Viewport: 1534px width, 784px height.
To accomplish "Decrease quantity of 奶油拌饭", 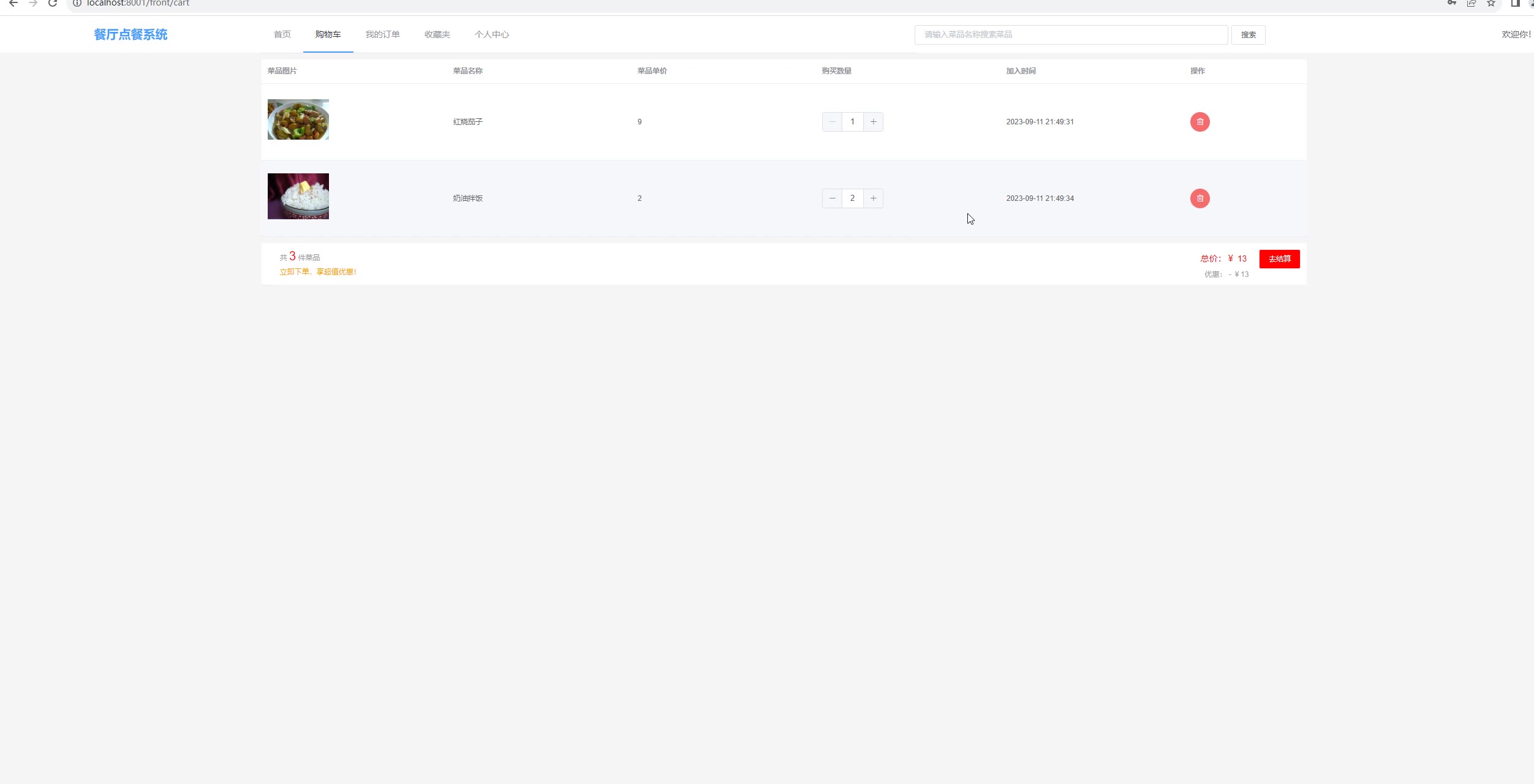I will [832, 198].
